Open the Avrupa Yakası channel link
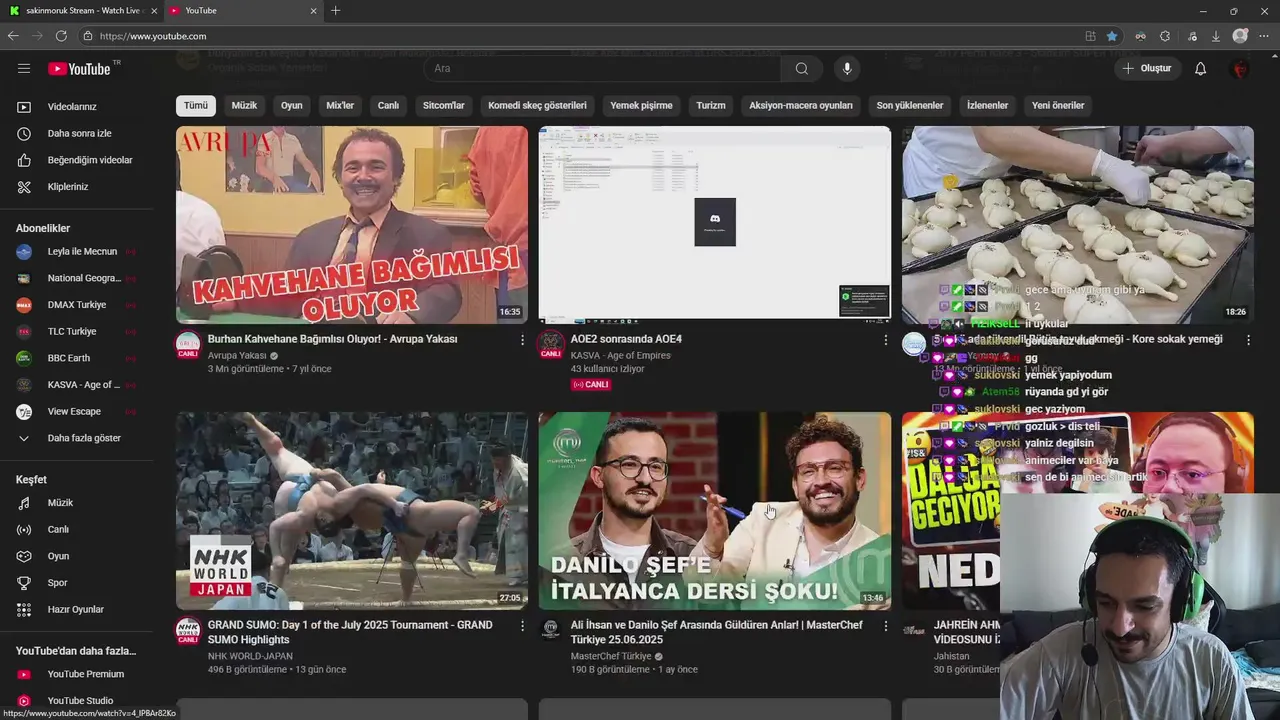1280x720 pixels. coord(237,355)
